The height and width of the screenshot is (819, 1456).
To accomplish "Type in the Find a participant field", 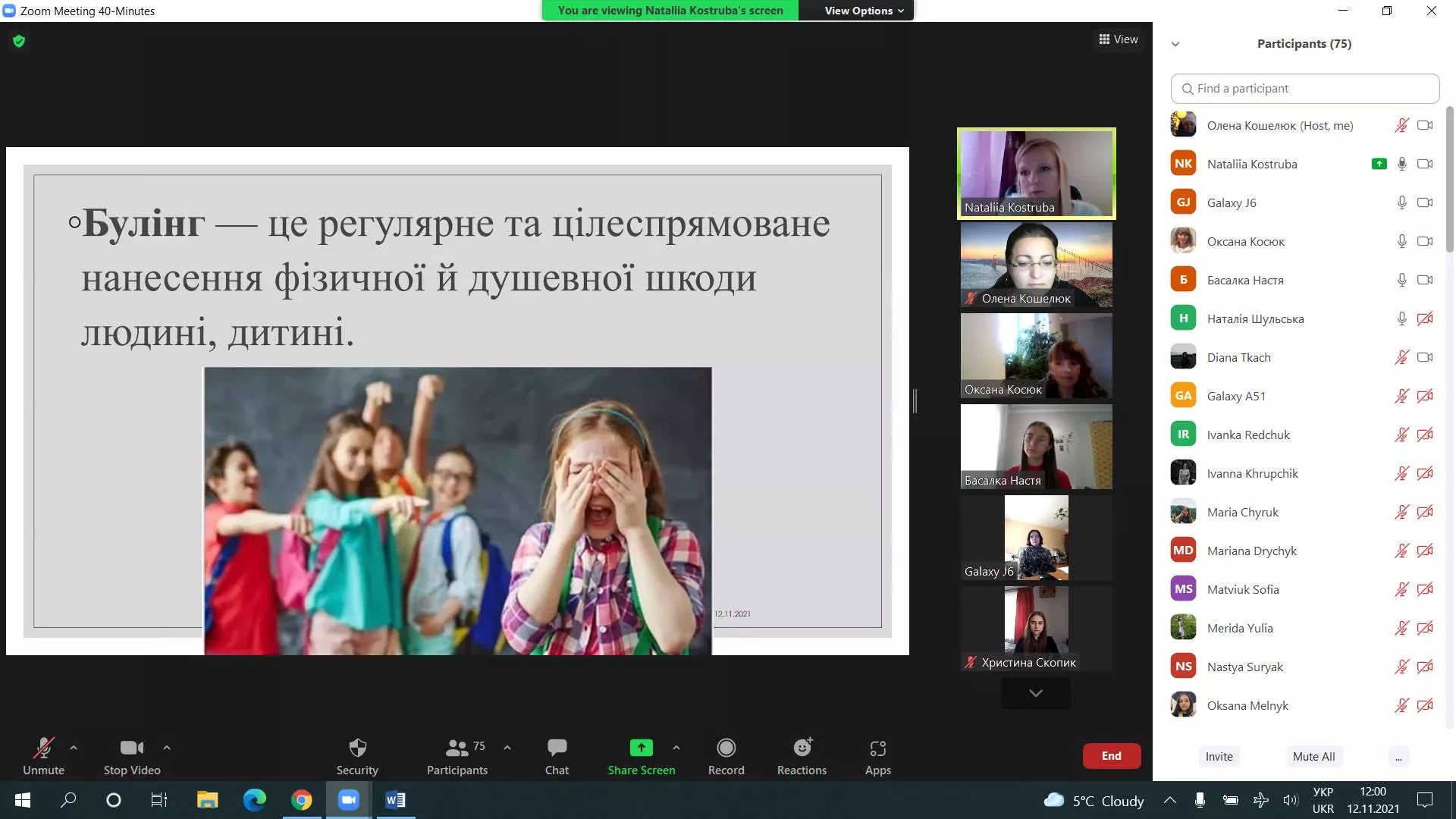I will click(x=1304, y=88).
